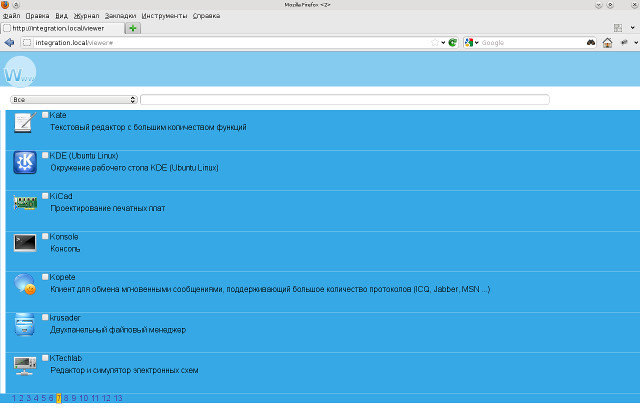The image size is (640, 411).
Task: Open the Файл menu
Action: click(11, 16)
